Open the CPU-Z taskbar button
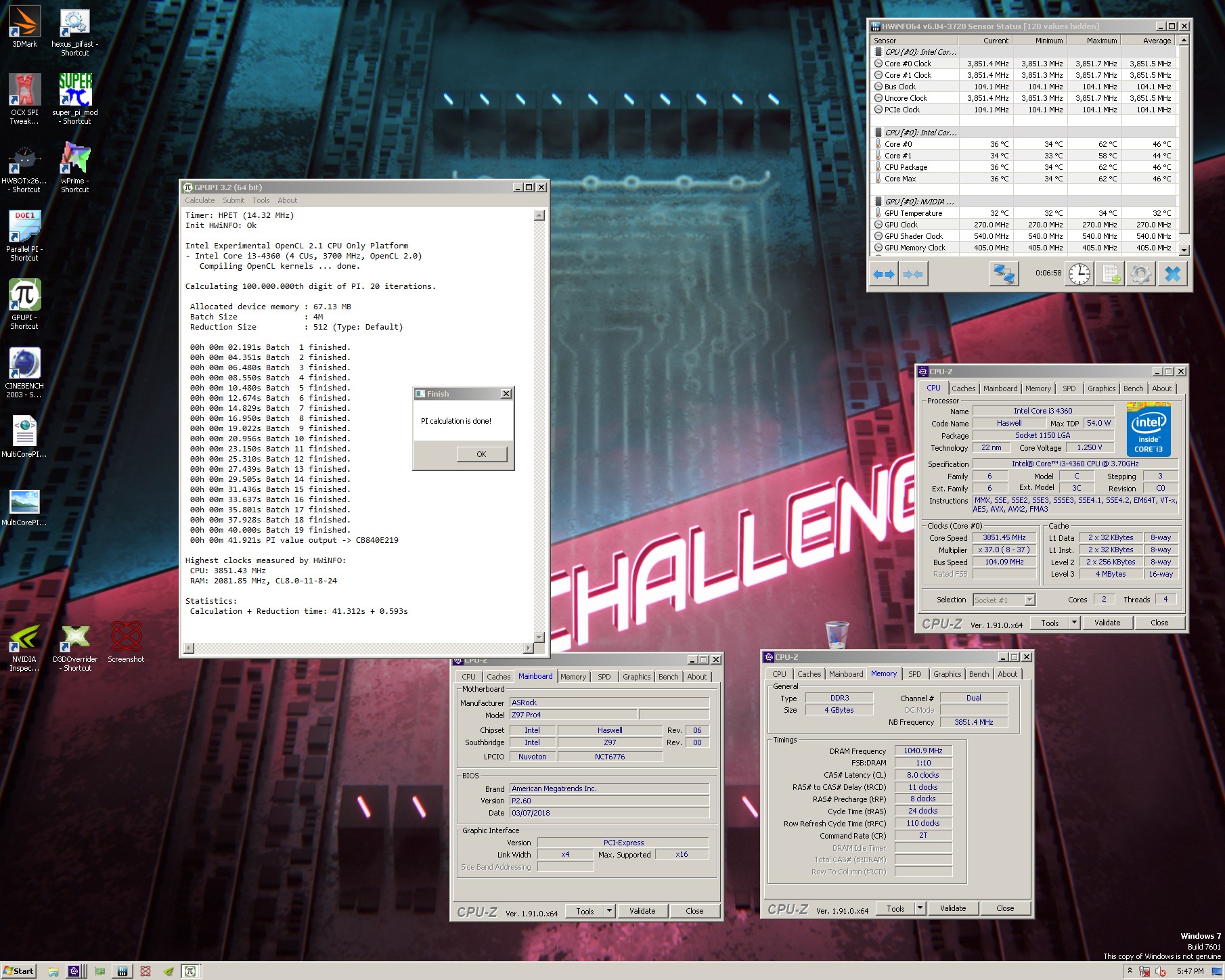1225x980 pixels. pos(74,971)
